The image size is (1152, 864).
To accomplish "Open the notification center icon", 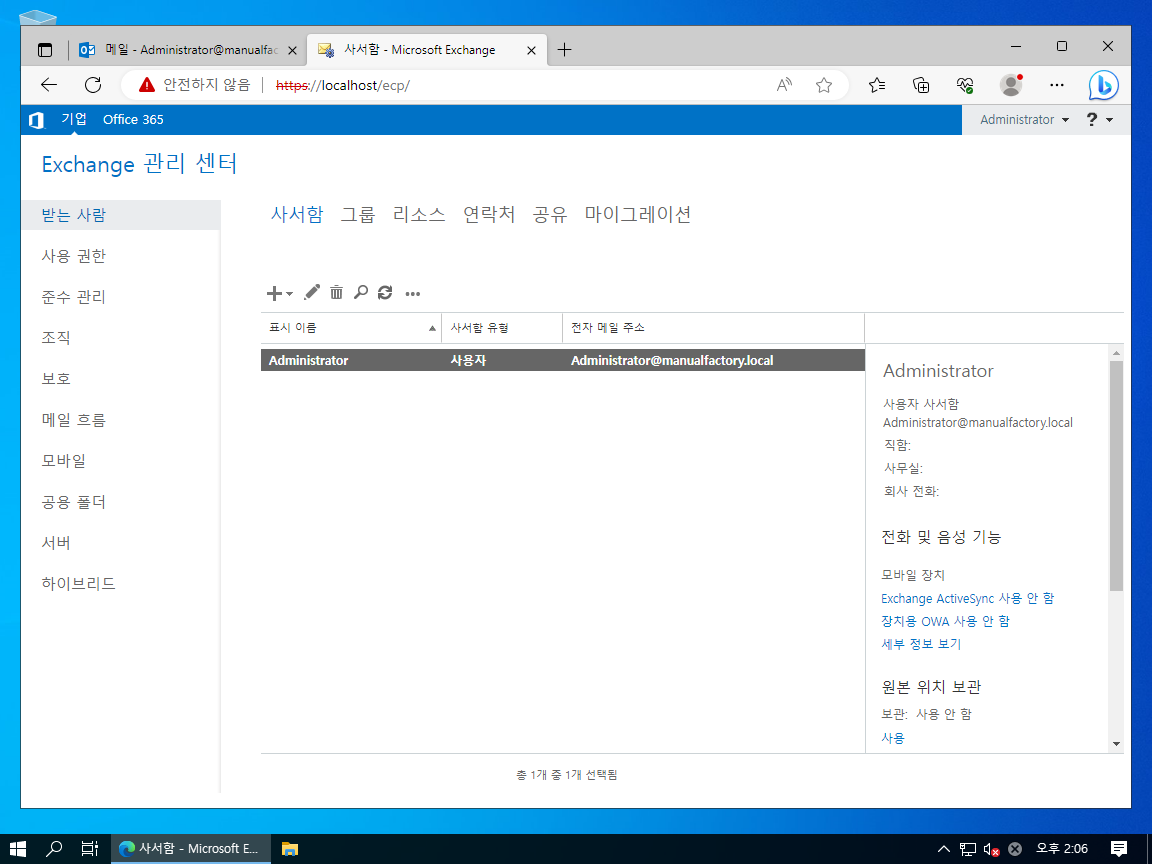I will [1119, 849].
